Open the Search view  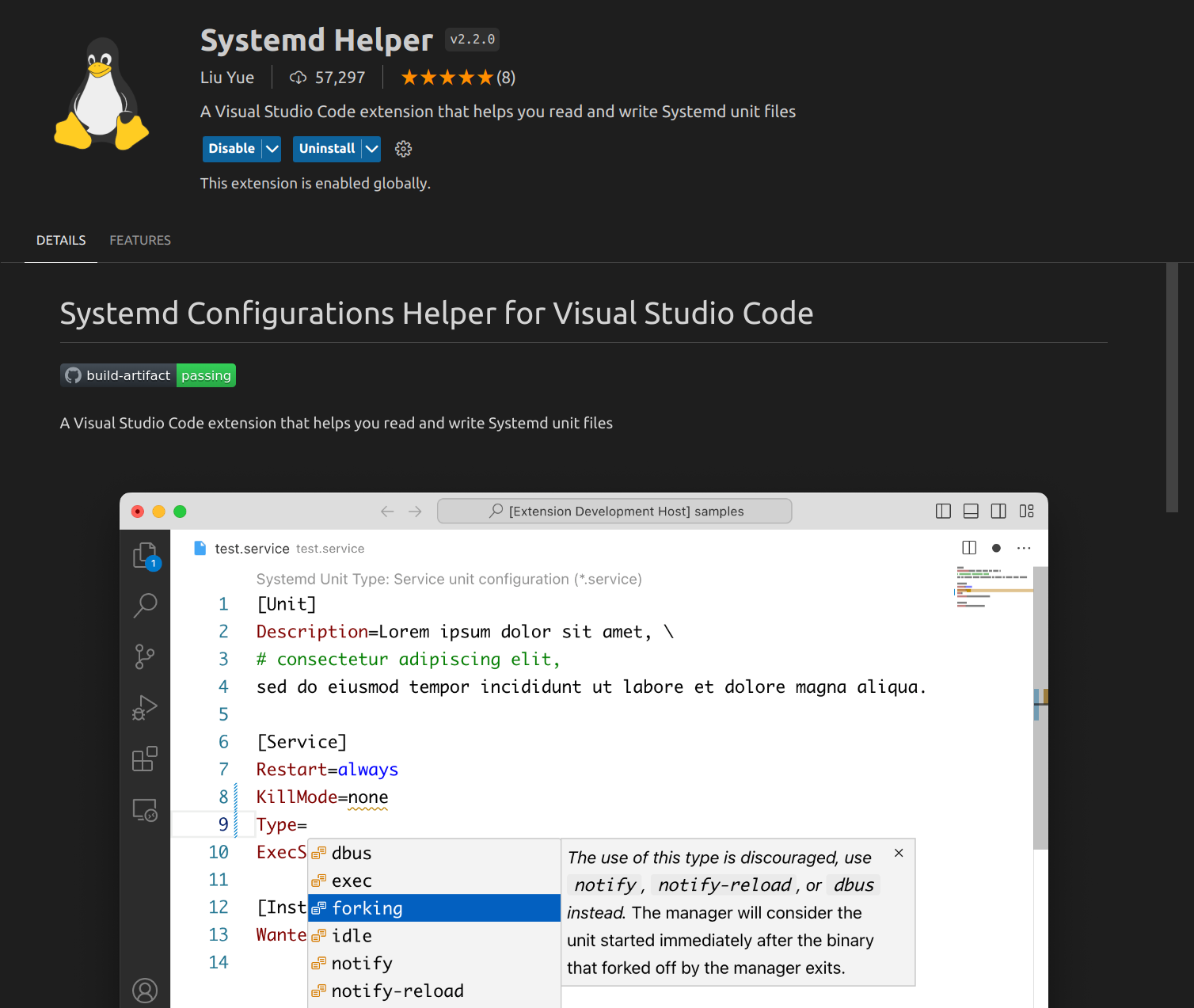(x=145, y=605)
